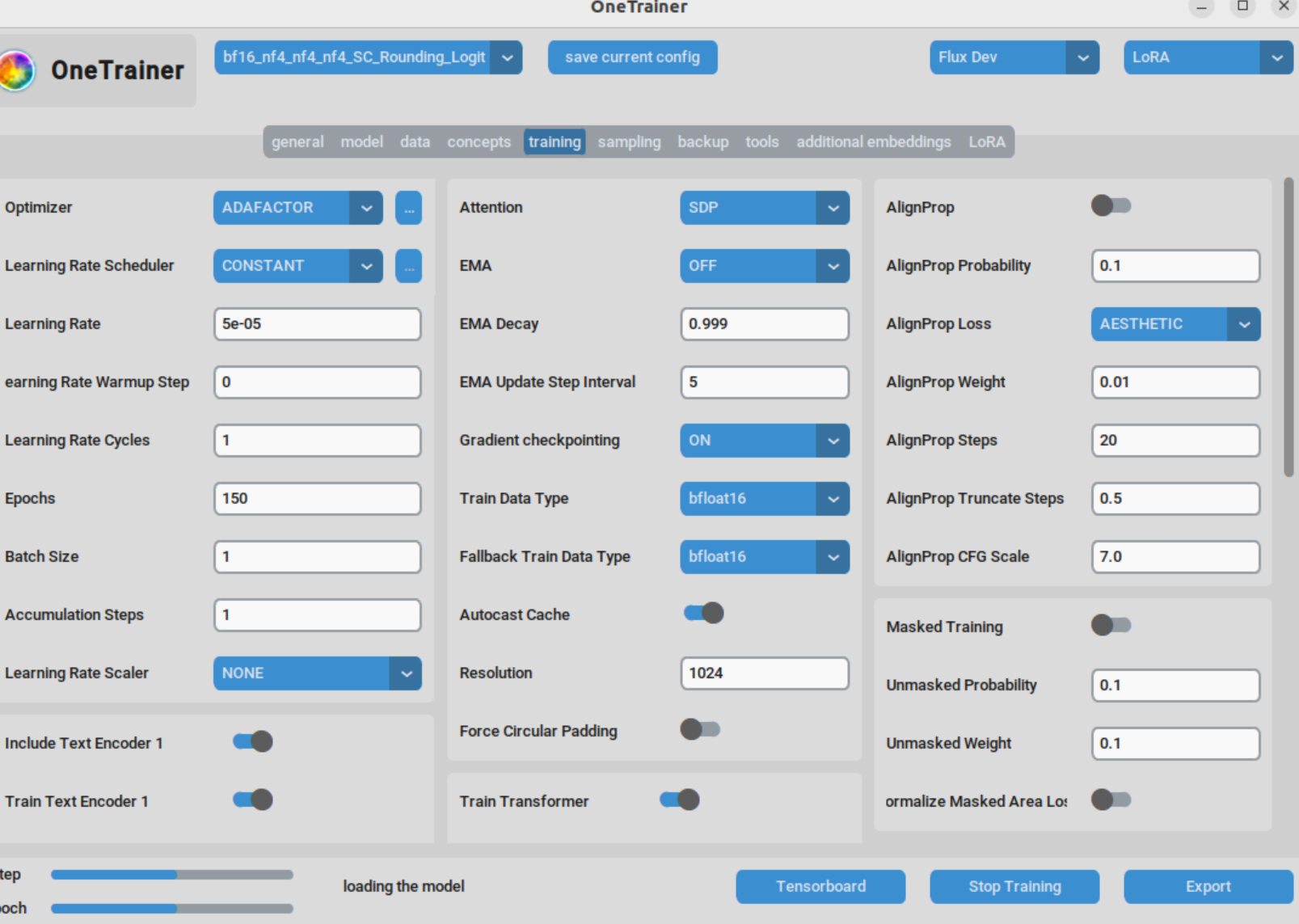Focus the EMA Update Step Interval field
This screenshot has height=924, width=1299.
pyautogui.click(x=765, y=382)
